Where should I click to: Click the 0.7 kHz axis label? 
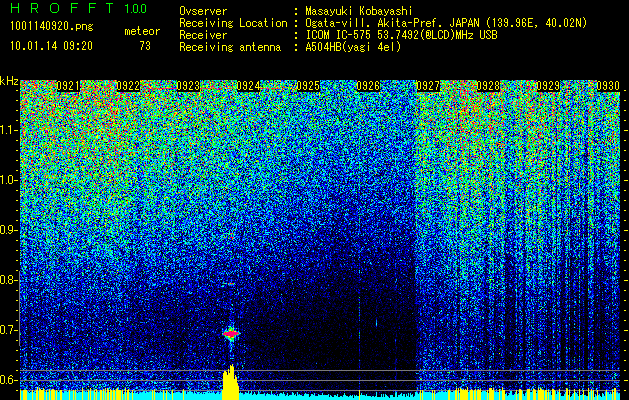point(9,330)
